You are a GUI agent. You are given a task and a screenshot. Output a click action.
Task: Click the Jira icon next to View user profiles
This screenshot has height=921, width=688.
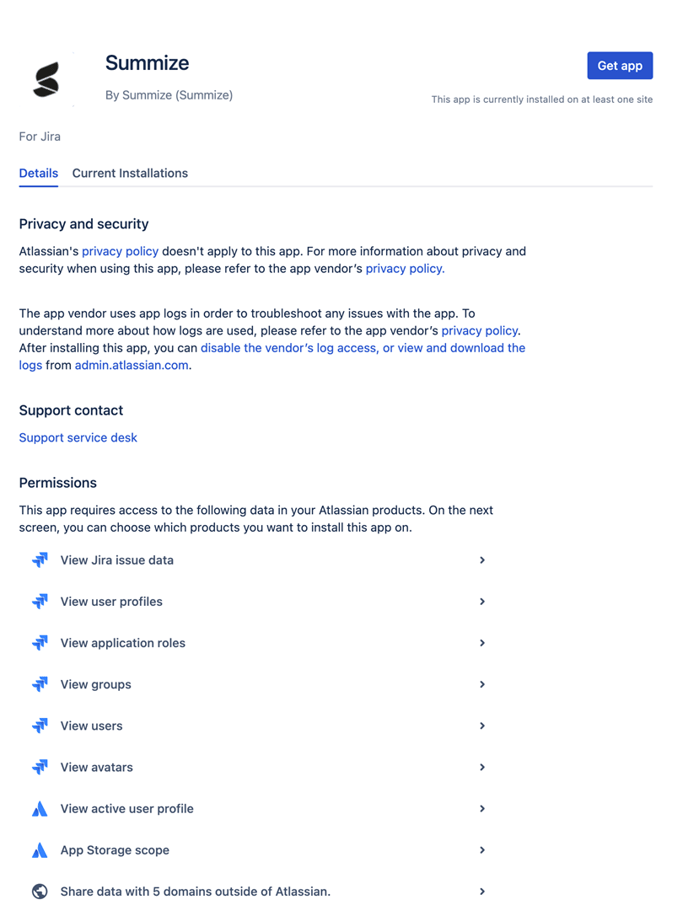(40, 601)
